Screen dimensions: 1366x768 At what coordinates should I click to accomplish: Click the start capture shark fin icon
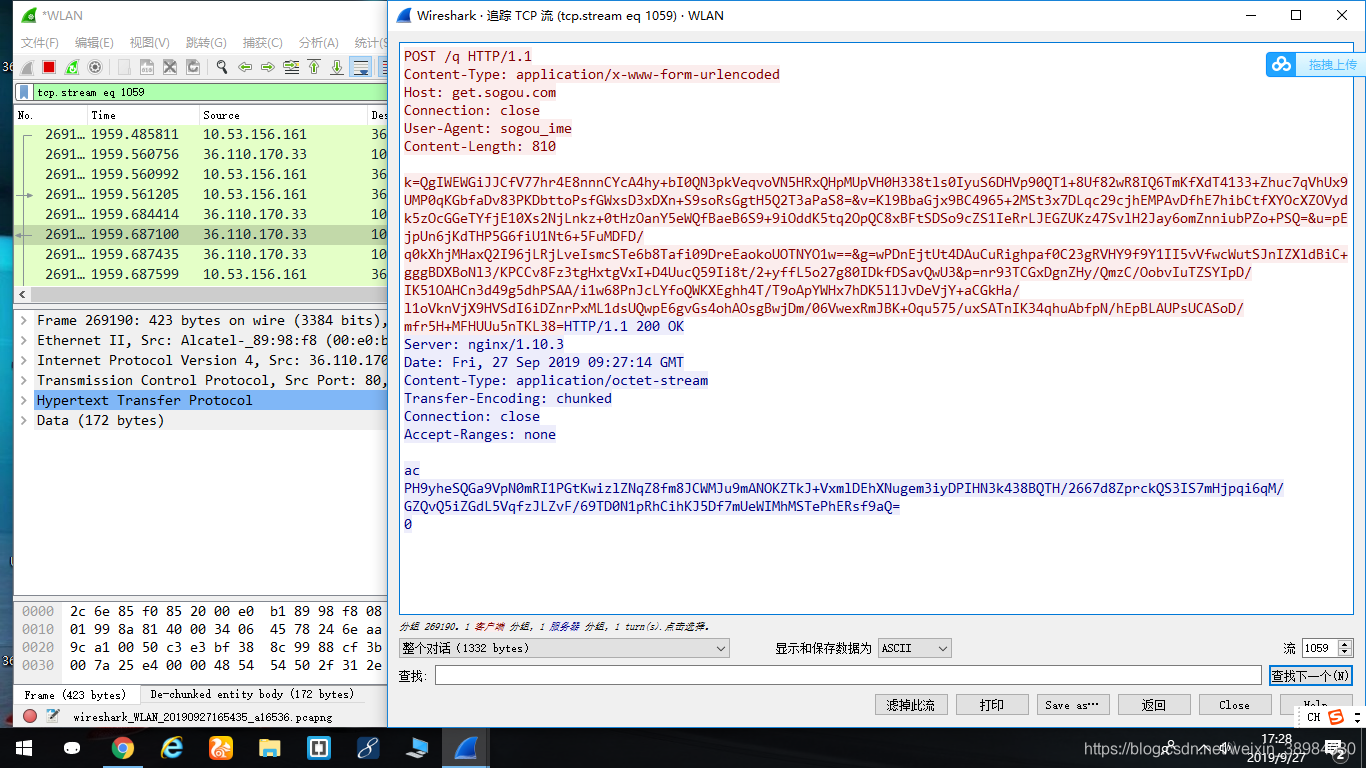click(26, 67)
